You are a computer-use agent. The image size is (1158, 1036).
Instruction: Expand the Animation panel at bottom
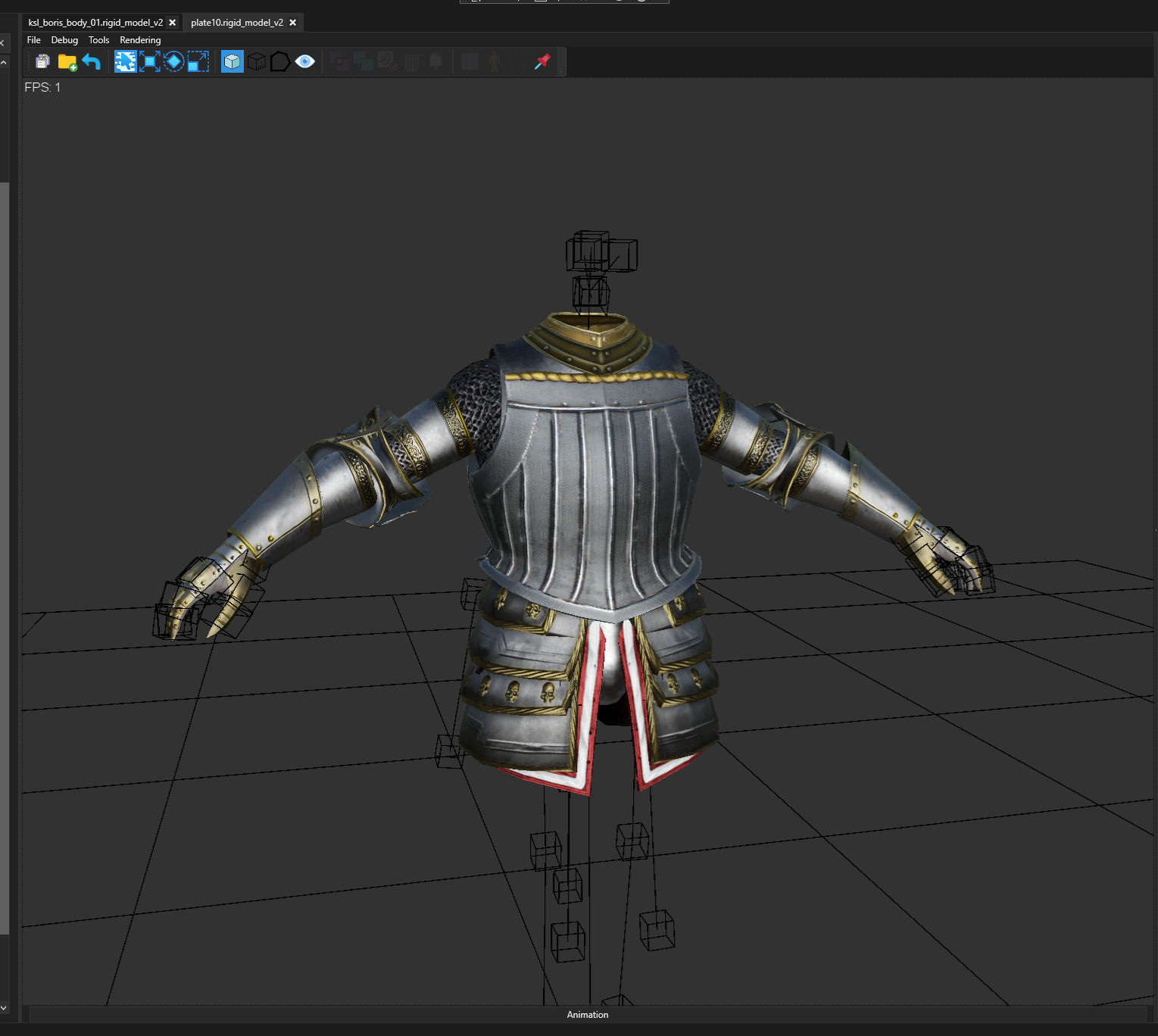tap(588, 1015)
